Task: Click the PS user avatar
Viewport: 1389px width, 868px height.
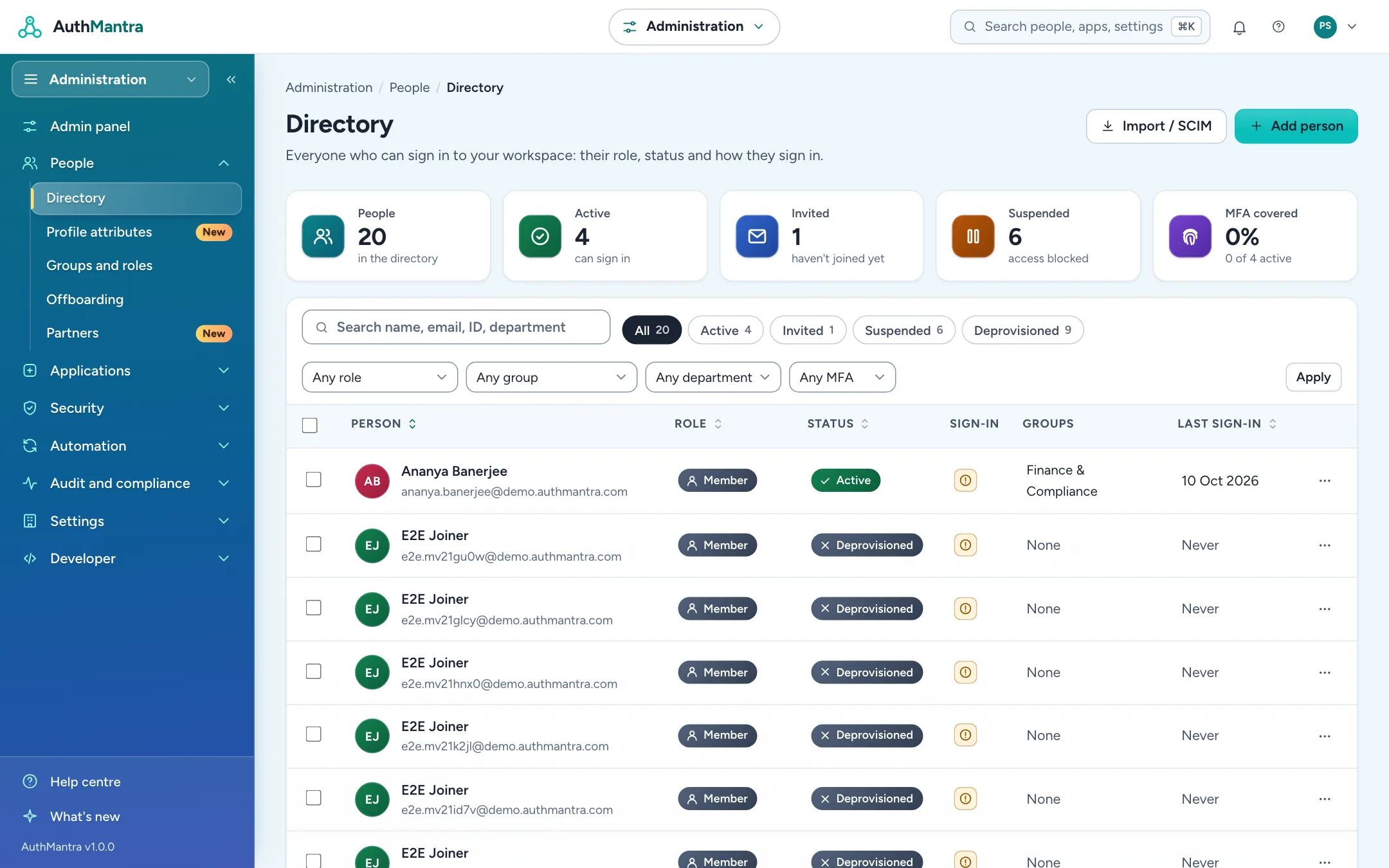Action: click(x=1325, y=26)
